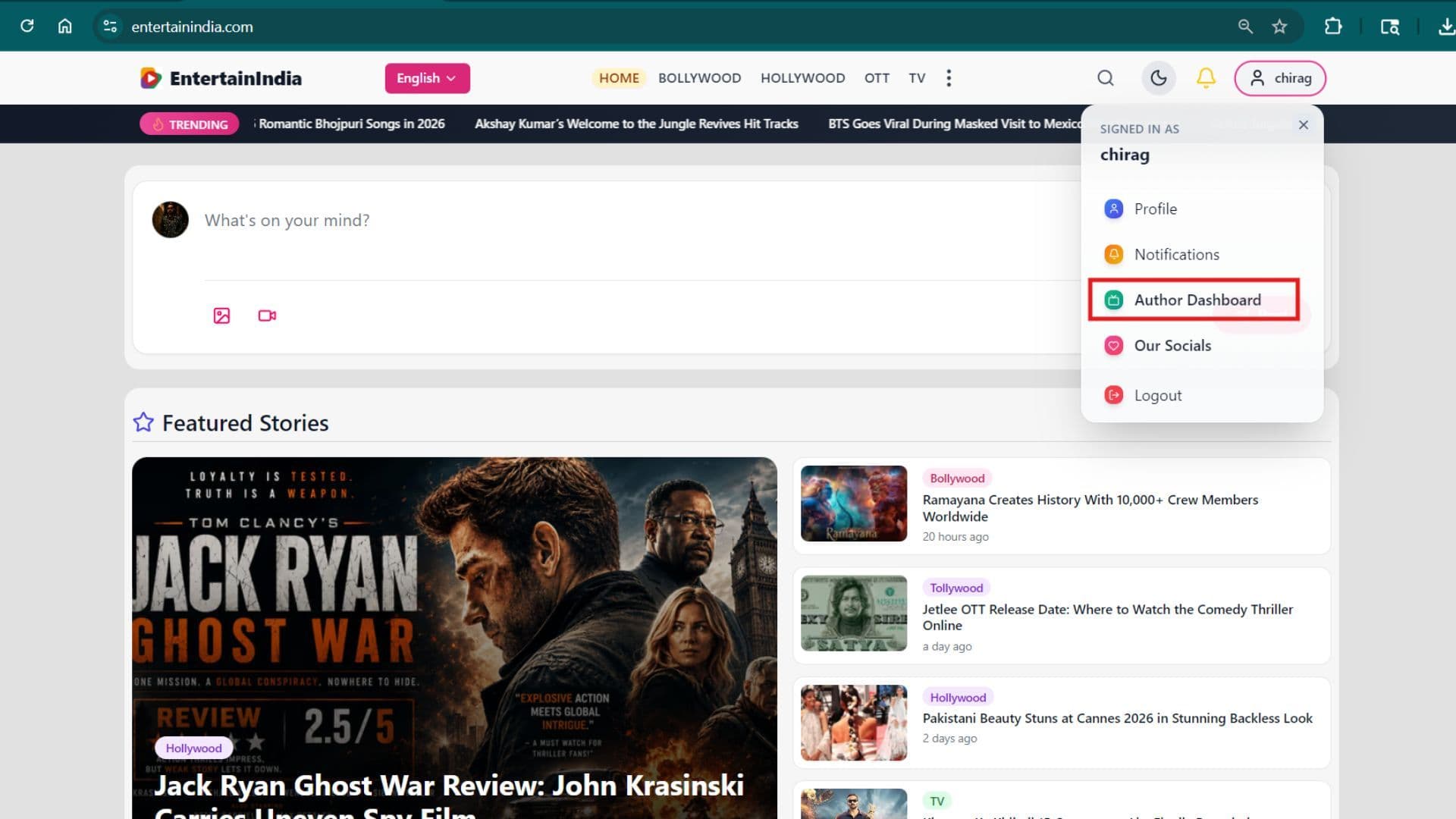Open the BTS Goes Viral trending headline
This screenshot has height=819, width=1456.
955,124
